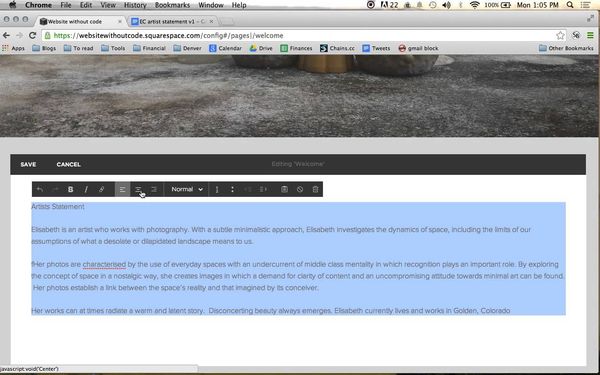Open the Chains.cc bookmark
The height and width of the screenshot is (375, 600).
[338, 48]
